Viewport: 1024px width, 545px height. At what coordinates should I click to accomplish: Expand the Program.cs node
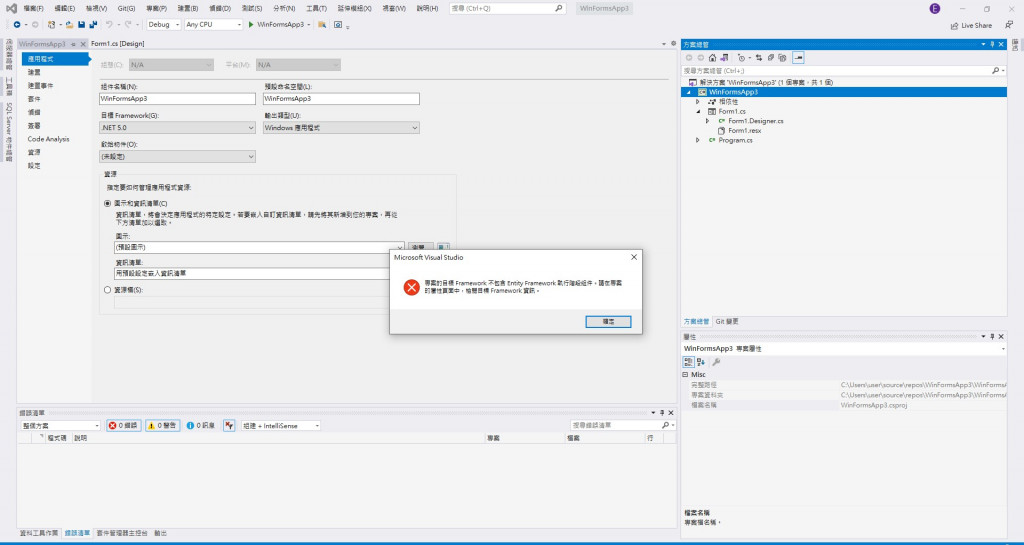coord(697,140)
